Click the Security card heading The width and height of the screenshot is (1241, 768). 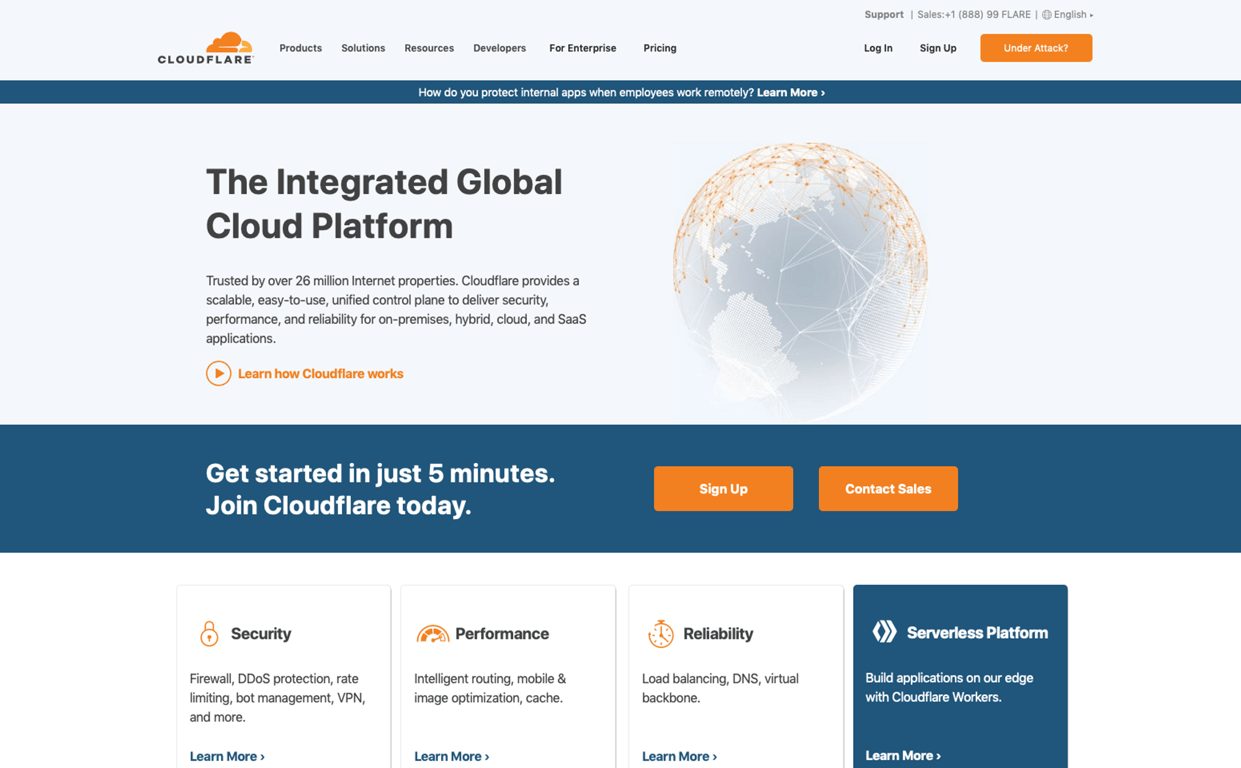point(261,634)
